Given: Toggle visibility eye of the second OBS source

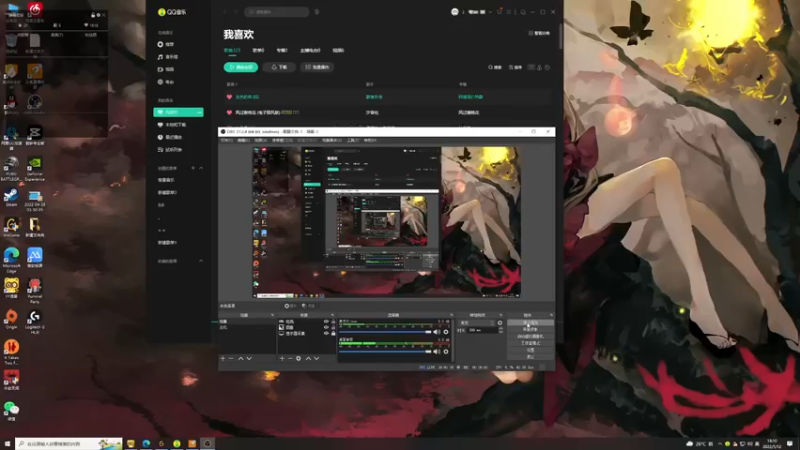Looking at the screenshot, I should point(326,328).
